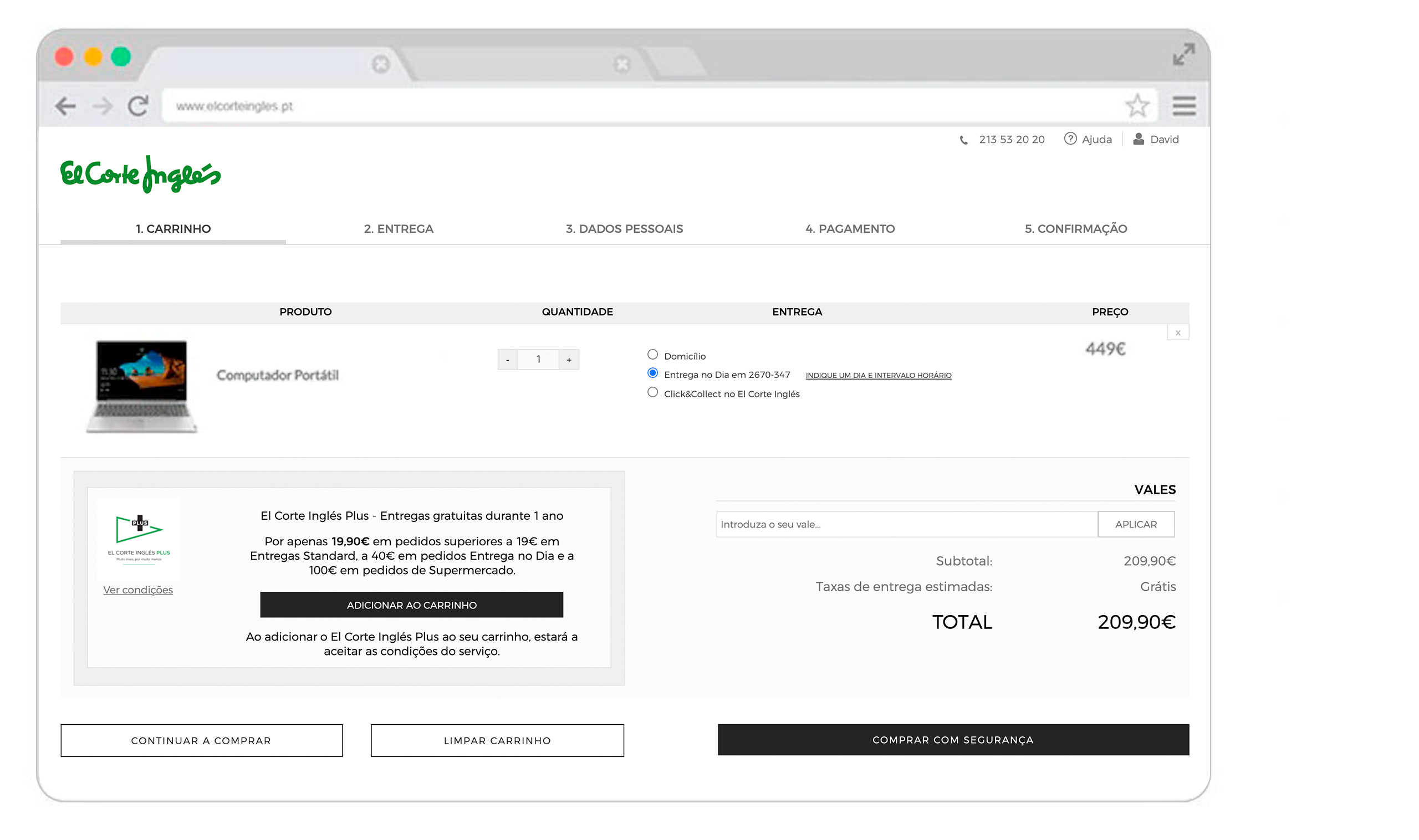Select Entrega no Dia delivery option
The width and height of the screenshot is (1419, 840).
click(652, 373)
